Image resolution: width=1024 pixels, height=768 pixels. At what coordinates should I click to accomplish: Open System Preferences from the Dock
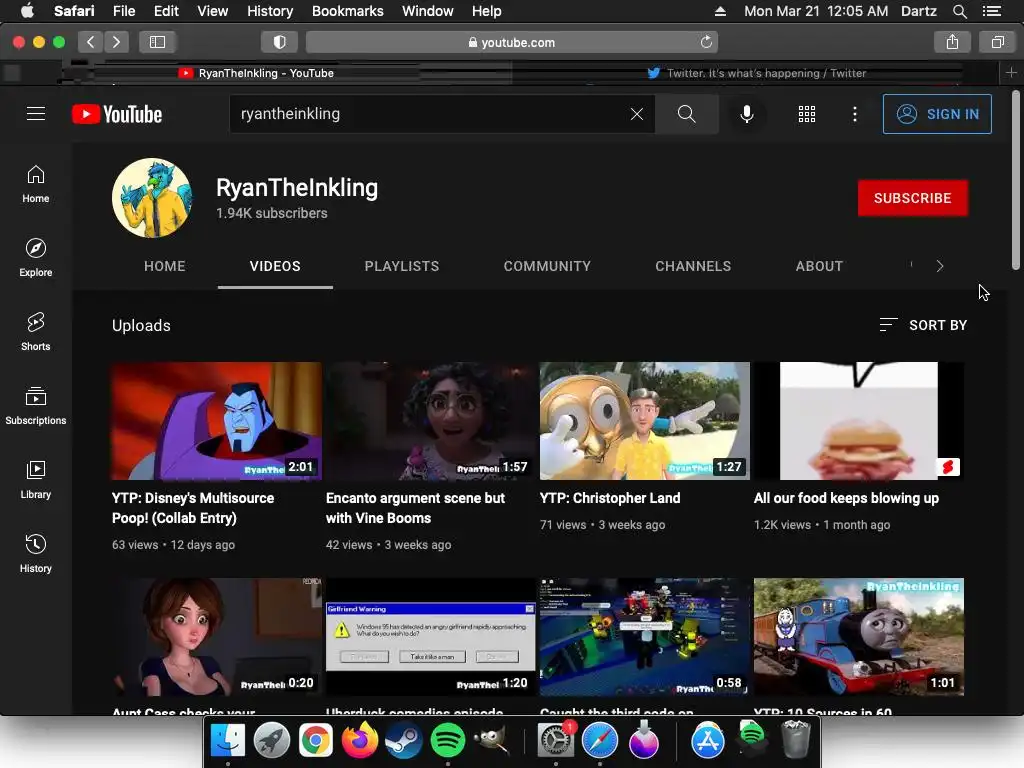[556, 741]
